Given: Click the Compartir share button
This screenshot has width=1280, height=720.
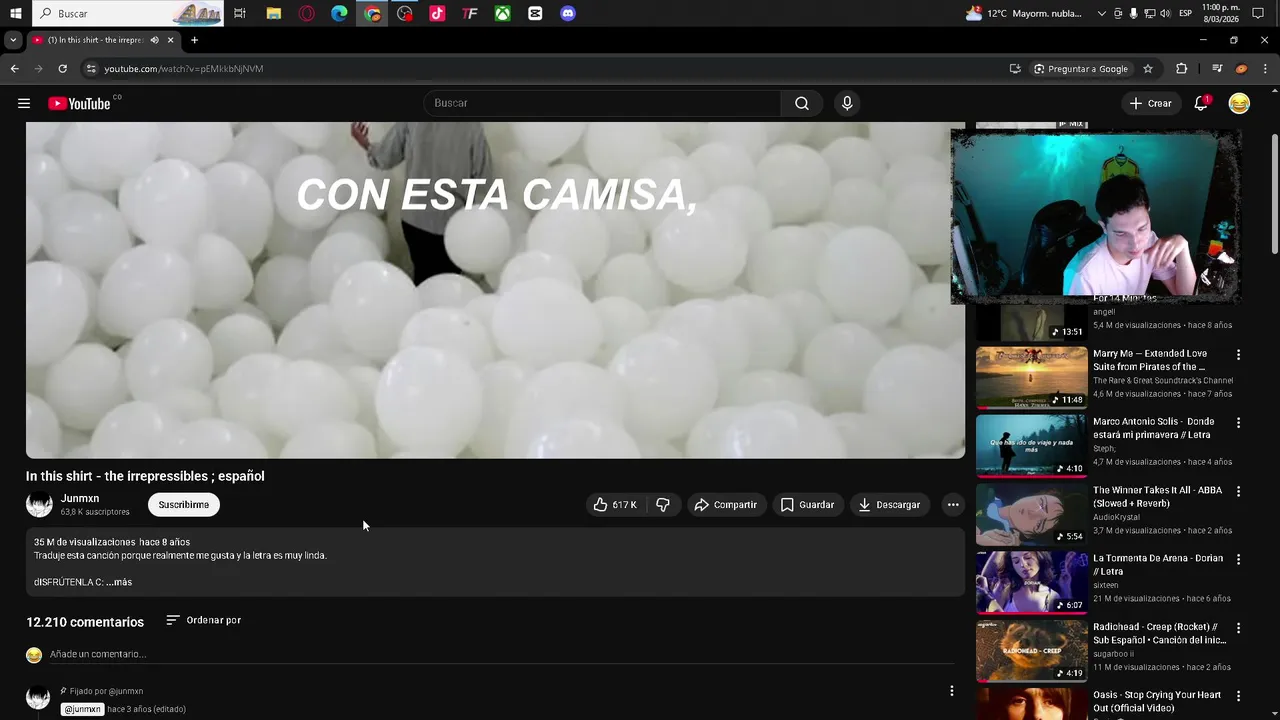Looking at the screenshot, I should click(726, 505).
